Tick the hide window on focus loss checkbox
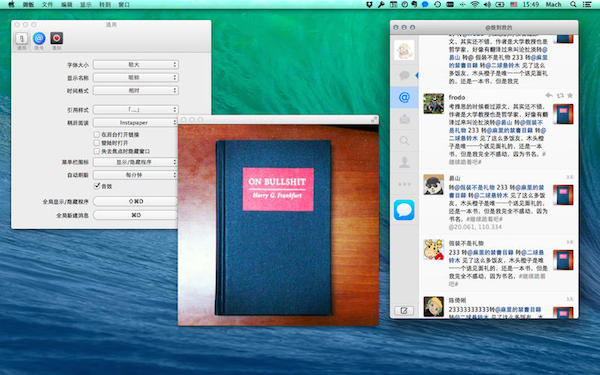The image size is (600, 375). click(x=97, y=151)
